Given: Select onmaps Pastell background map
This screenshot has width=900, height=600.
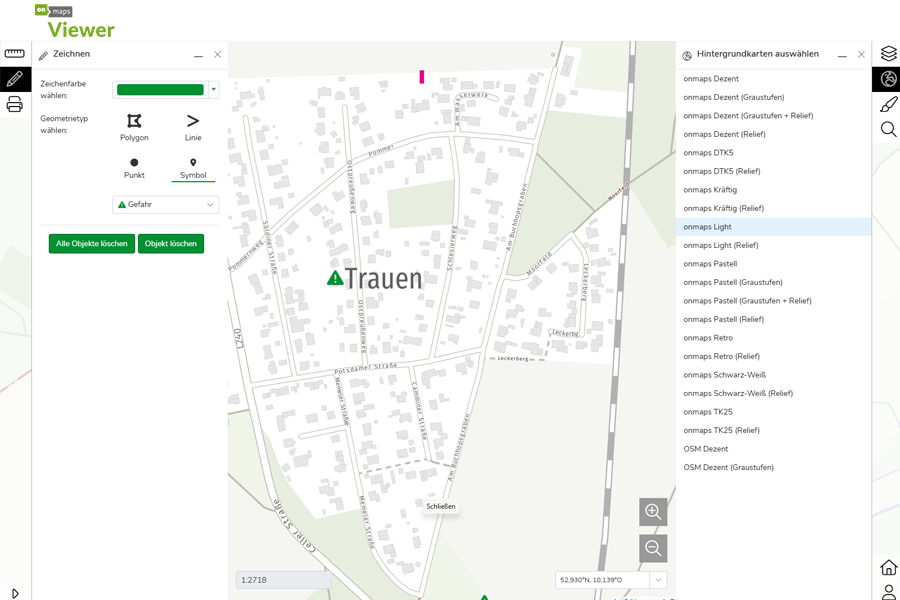Looking at the screenshot, I should point(712,263).
